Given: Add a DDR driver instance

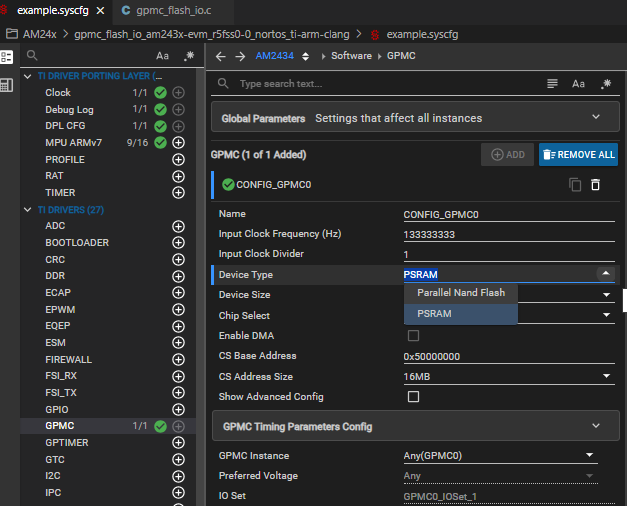Looking at the screenshot, I should (178, 276).
